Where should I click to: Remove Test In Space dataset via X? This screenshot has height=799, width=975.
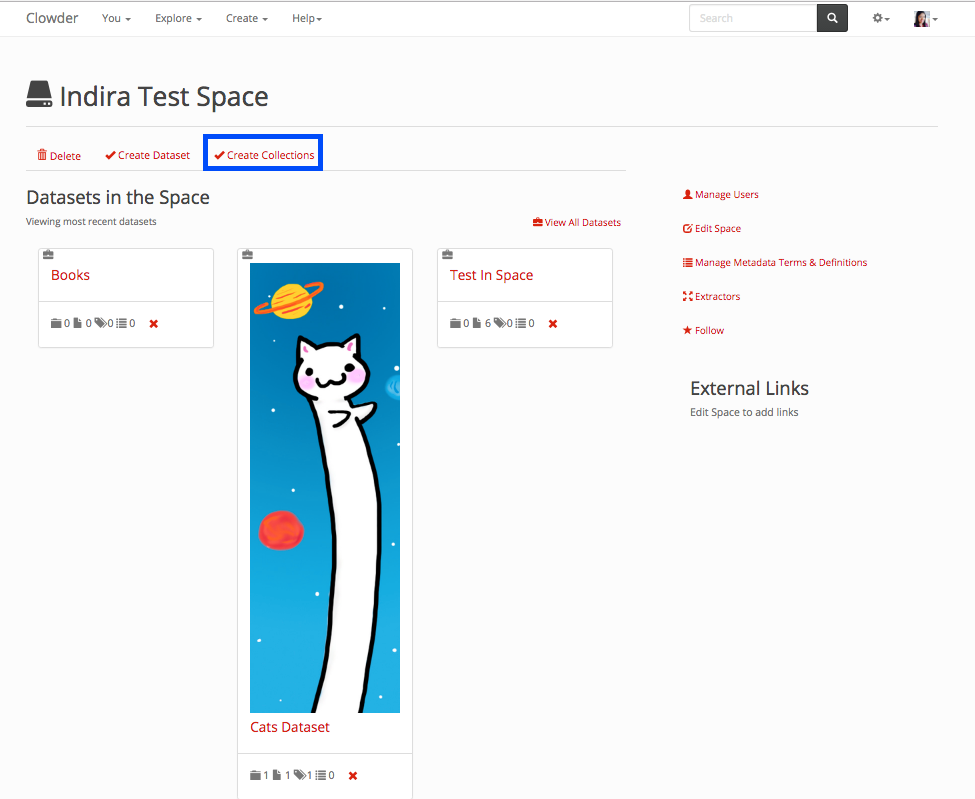click(553, 324)
